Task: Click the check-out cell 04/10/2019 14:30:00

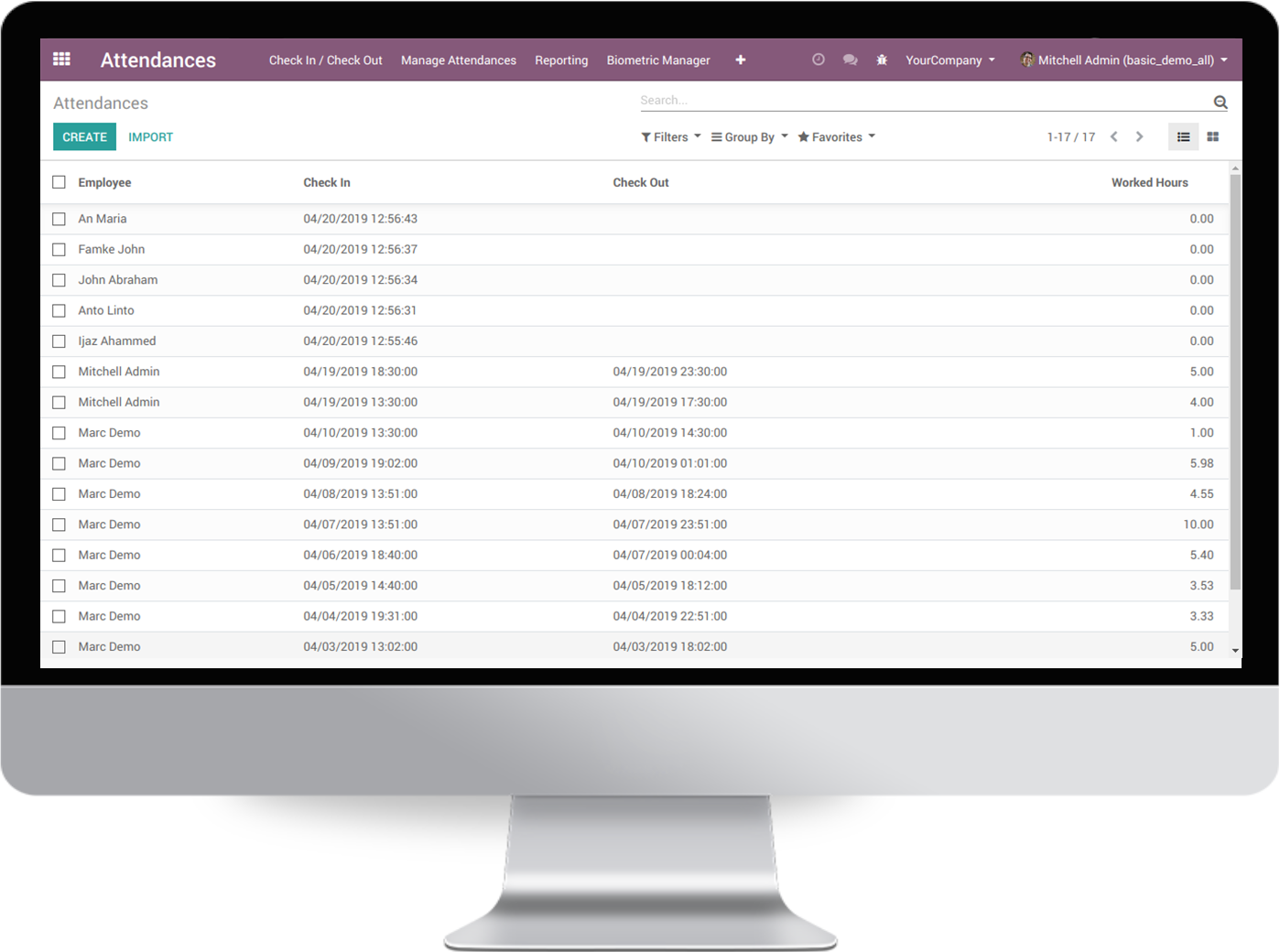Action: [x=670, y=433]
